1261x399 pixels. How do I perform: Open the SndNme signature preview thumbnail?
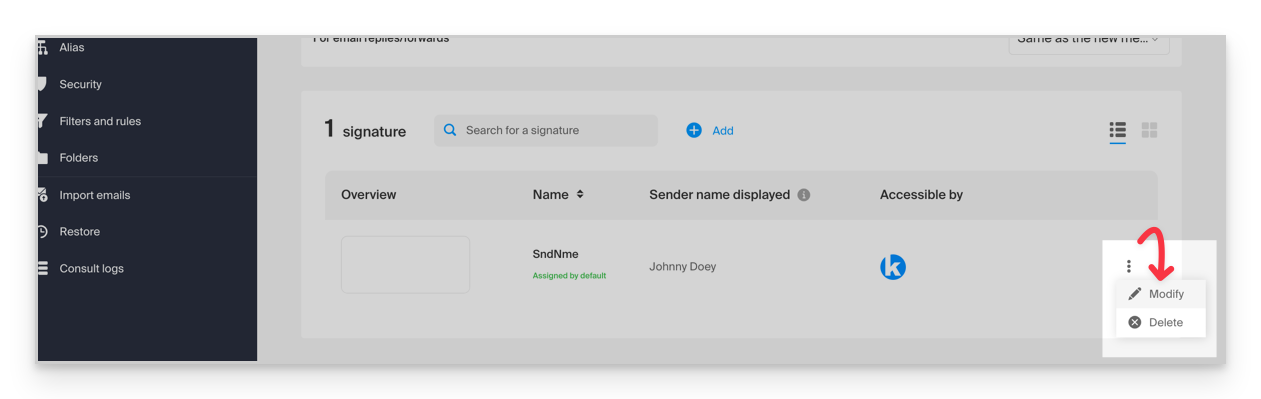click(x=405, y=265)
